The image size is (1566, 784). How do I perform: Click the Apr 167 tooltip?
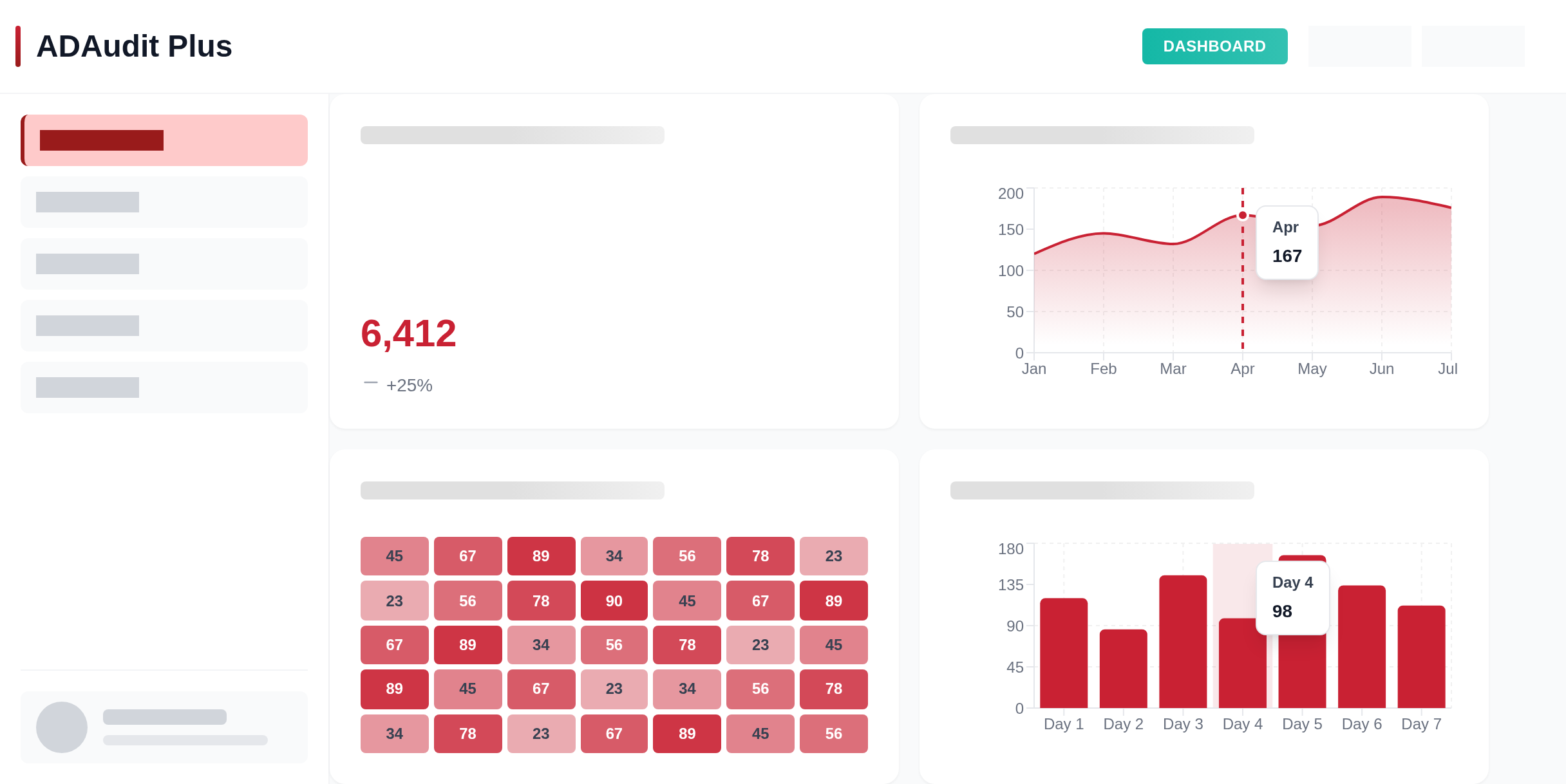[1287, 243]
